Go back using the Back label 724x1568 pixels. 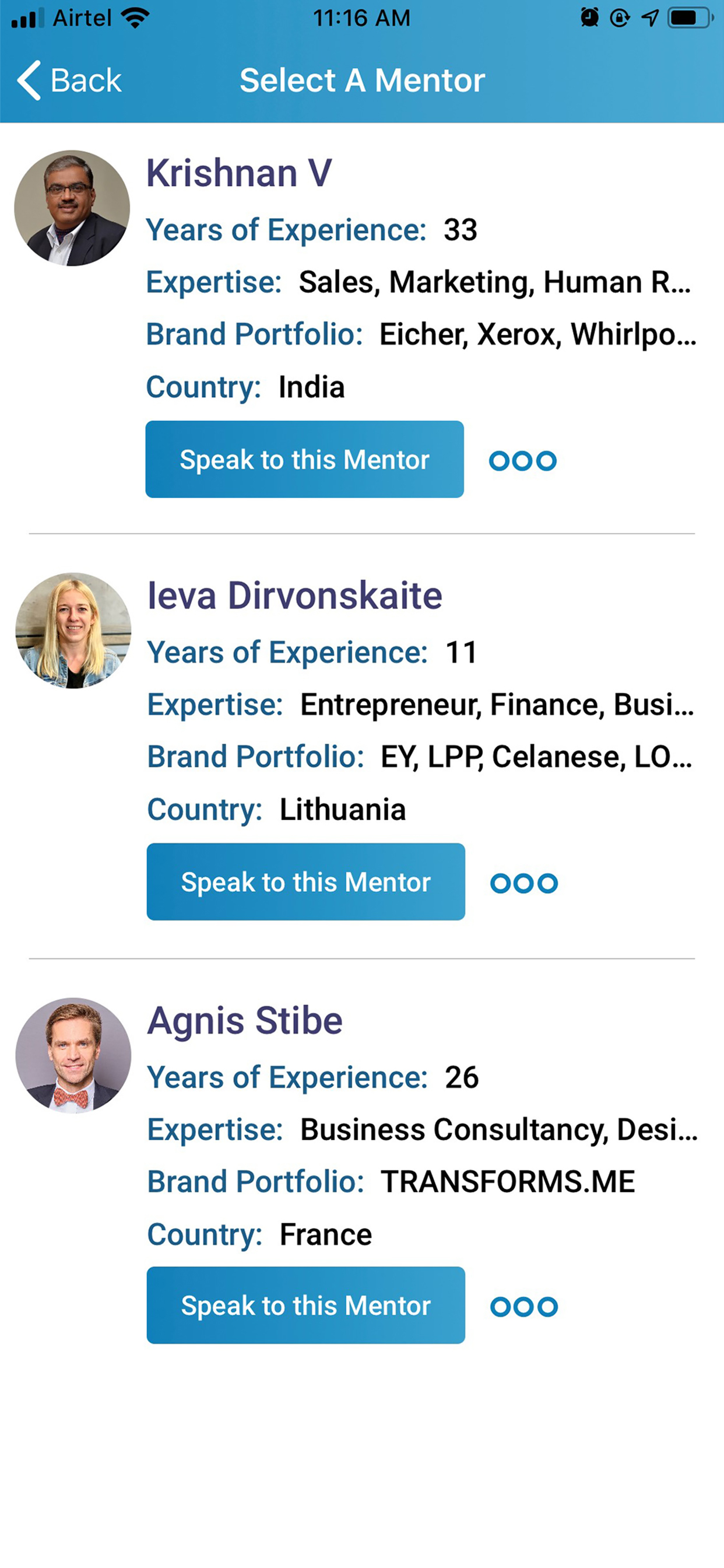86,80
